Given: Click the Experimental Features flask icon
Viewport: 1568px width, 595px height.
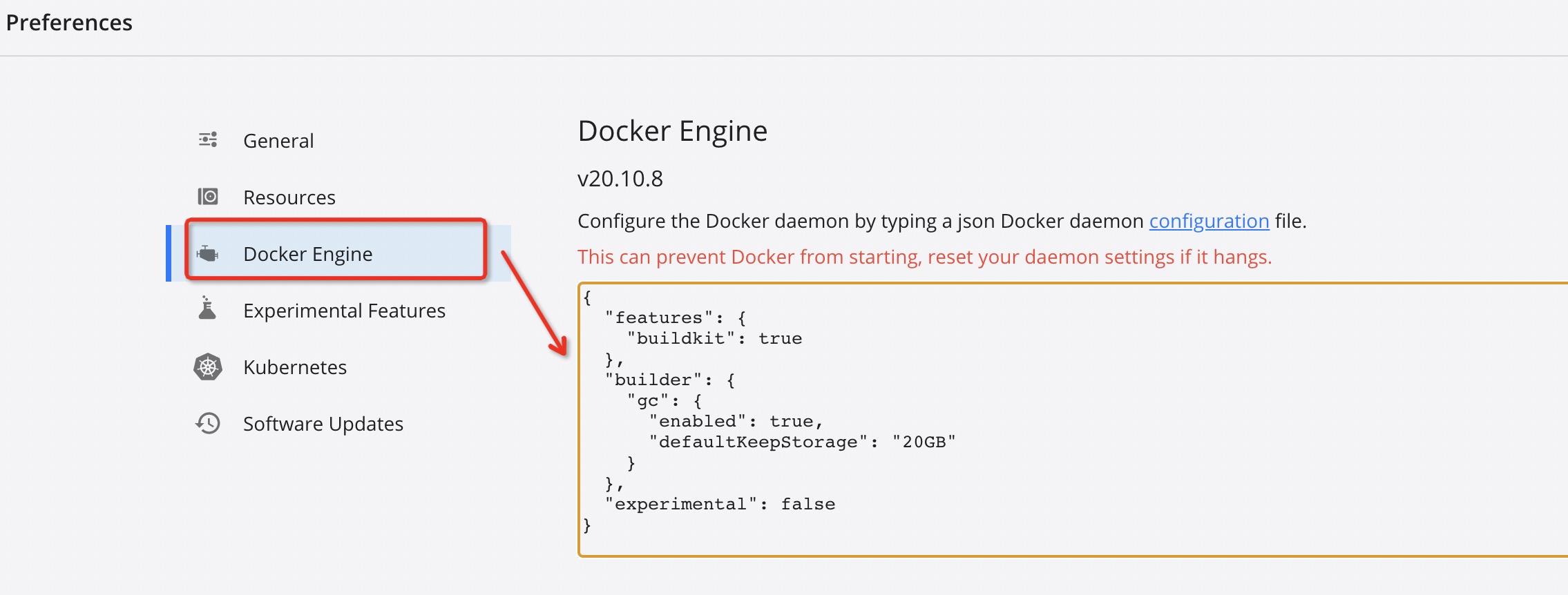Looking at the screenshot, I should [207, 309].
